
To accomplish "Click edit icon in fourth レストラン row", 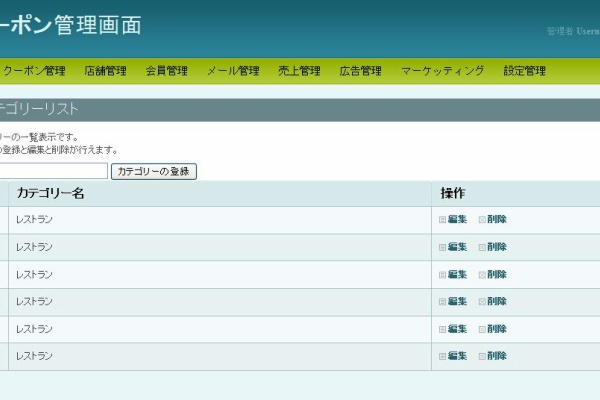I will click(442, 302).
